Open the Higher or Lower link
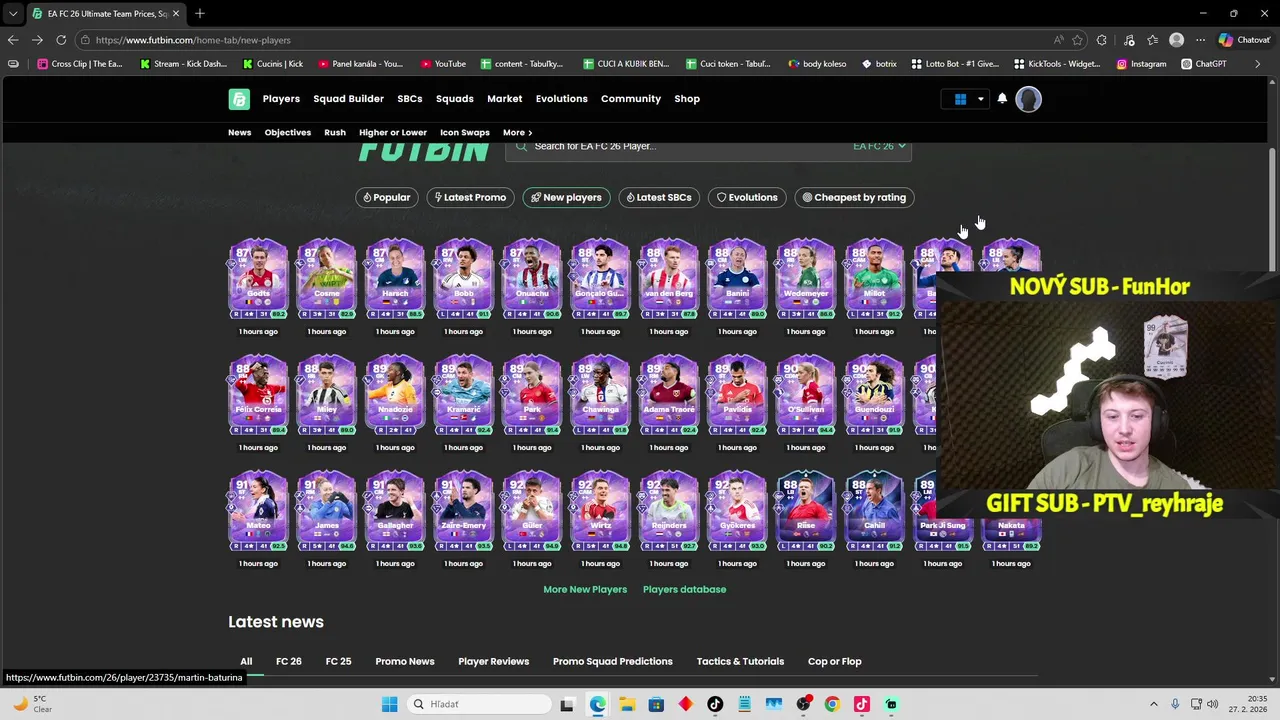This screenshot has height=720, width=1280. click(393, 132)
